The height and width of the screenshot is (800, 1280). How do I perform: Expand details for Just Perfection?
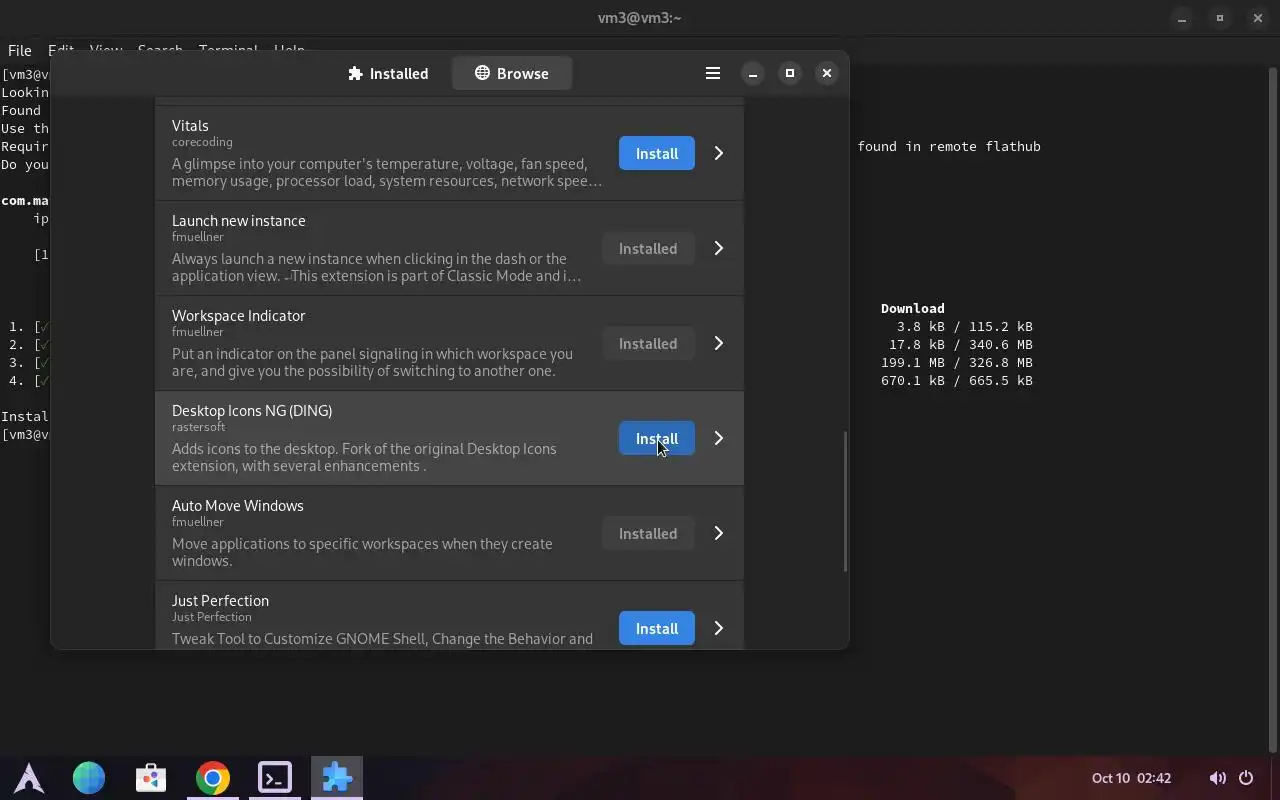[x=718, y=628]
